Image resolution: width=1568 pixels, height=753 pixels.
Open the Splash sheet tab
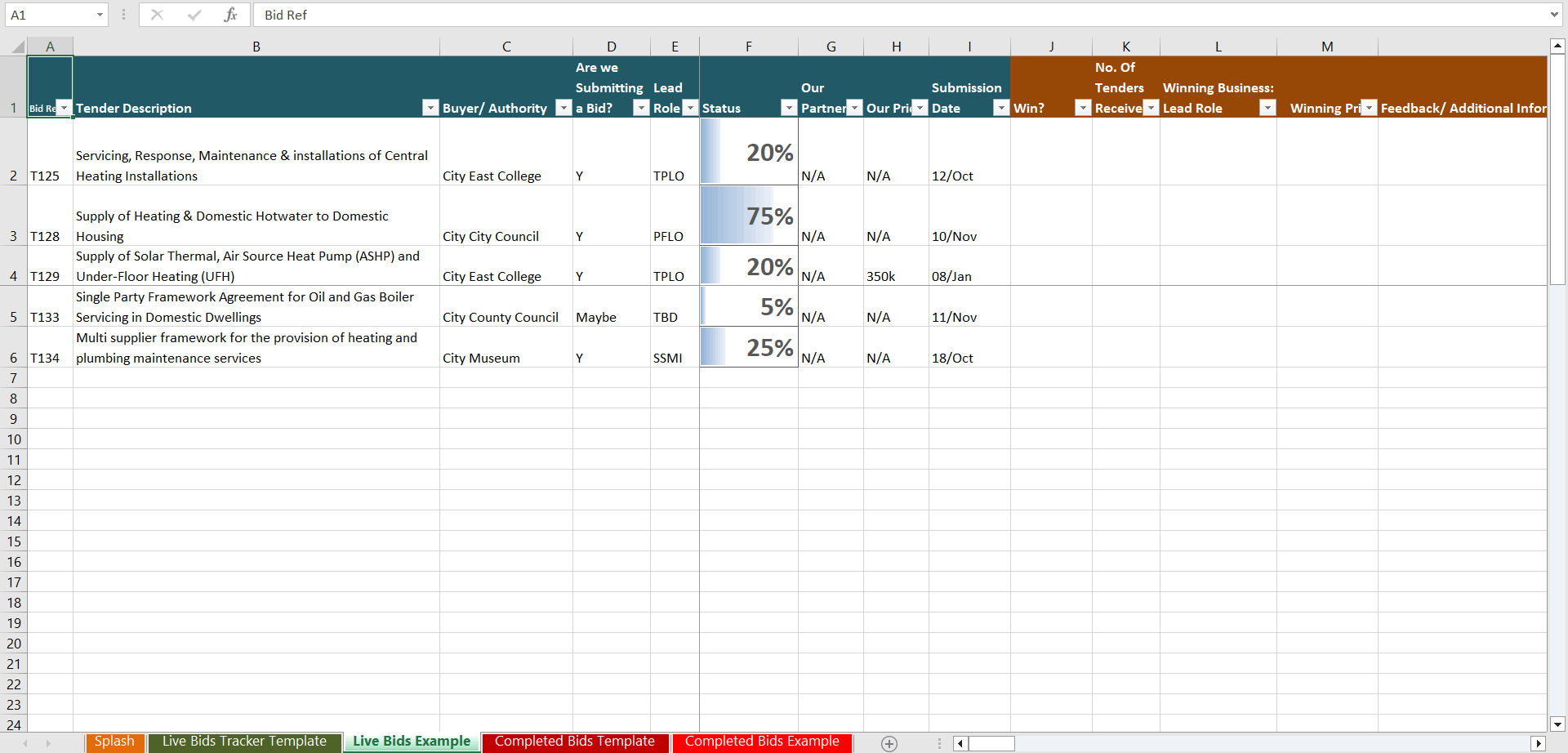tap(114, 742)
